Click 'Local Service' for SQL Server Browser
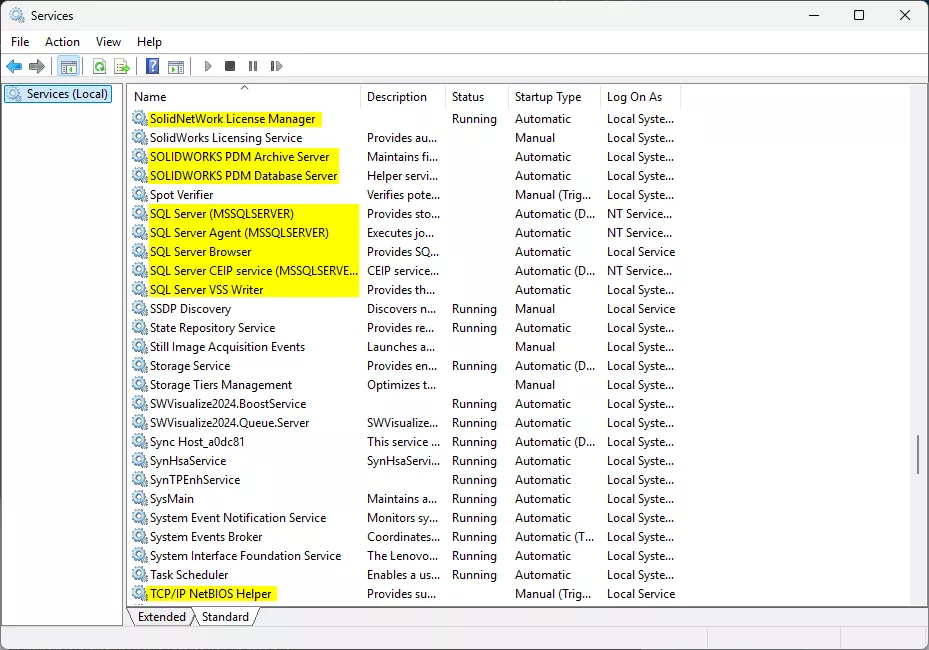Screen dimensions: 929x650 pos(640,251)
